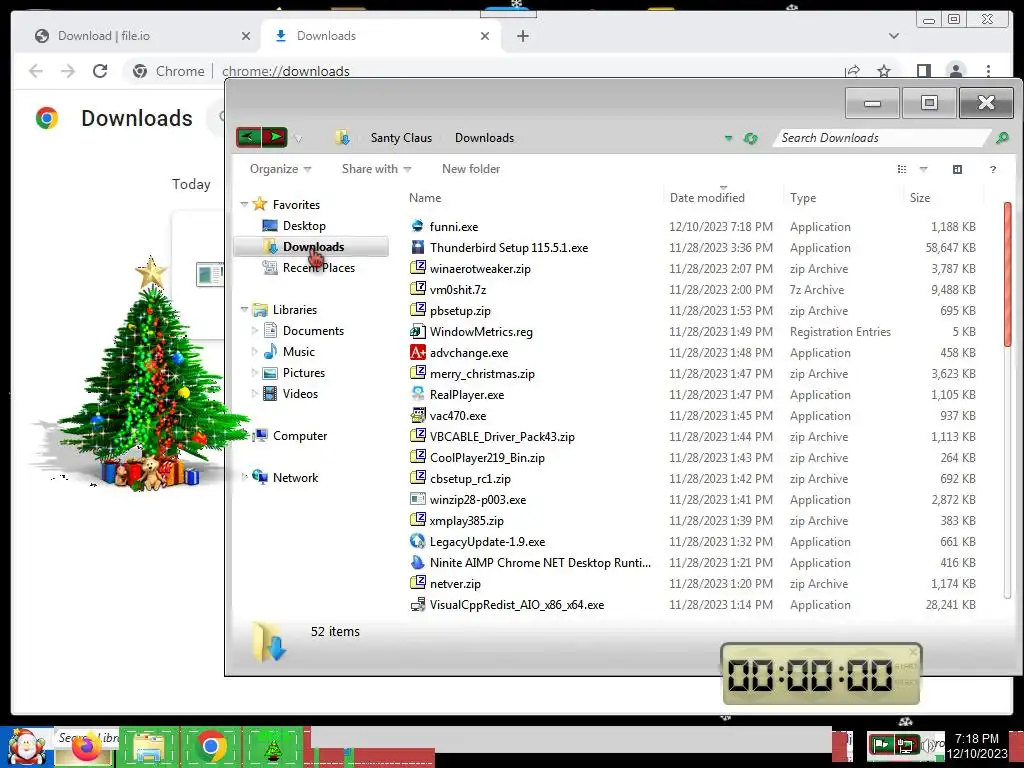
Task: Open the Share with menu
Action: pos(376,169)
